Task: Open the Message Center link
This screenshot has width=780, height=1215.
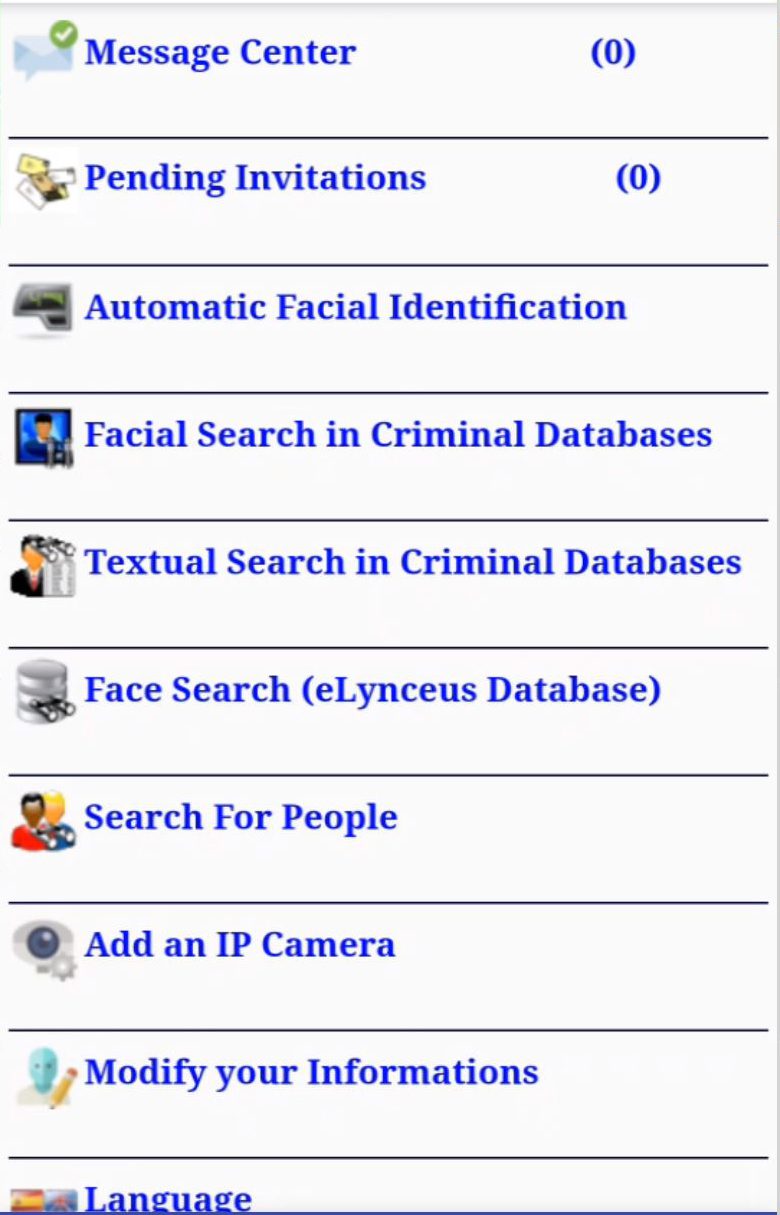Action: tap(220, 52)
